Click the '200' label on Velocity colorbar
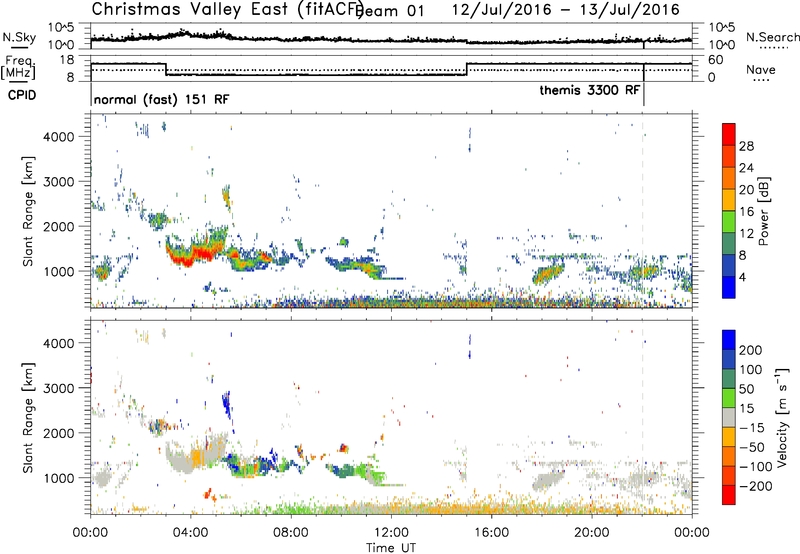800x554 pixels. (x=751, y=350)
